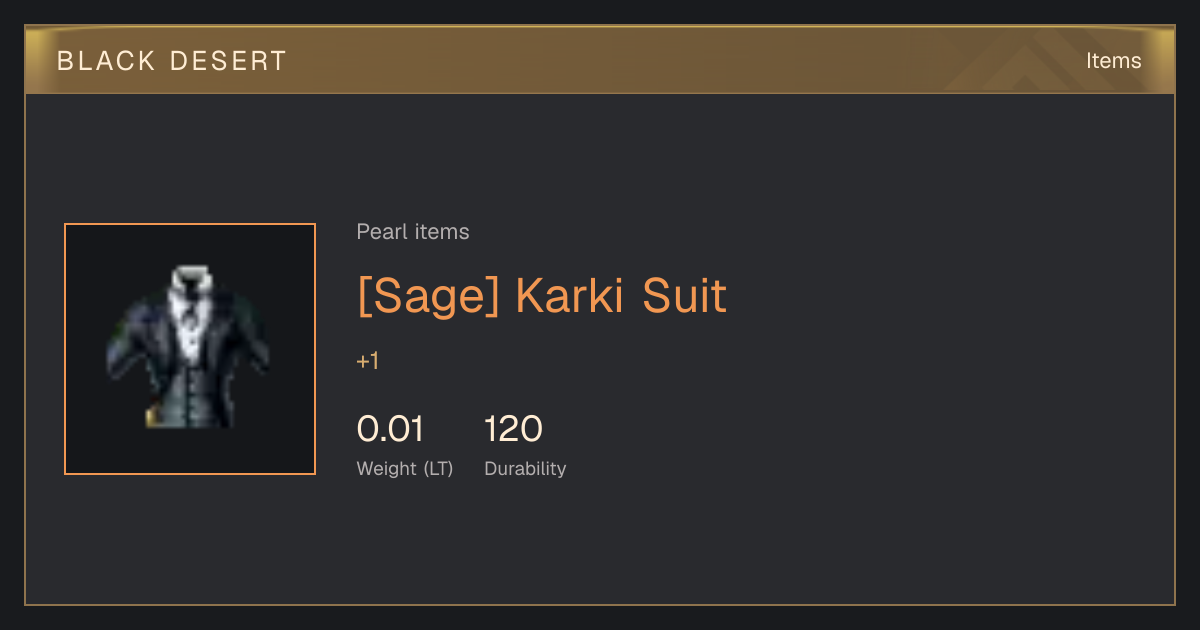Screen dimensions: 1200x630
Task: Click the Karki Suit item icon
Action: (190, 349)
